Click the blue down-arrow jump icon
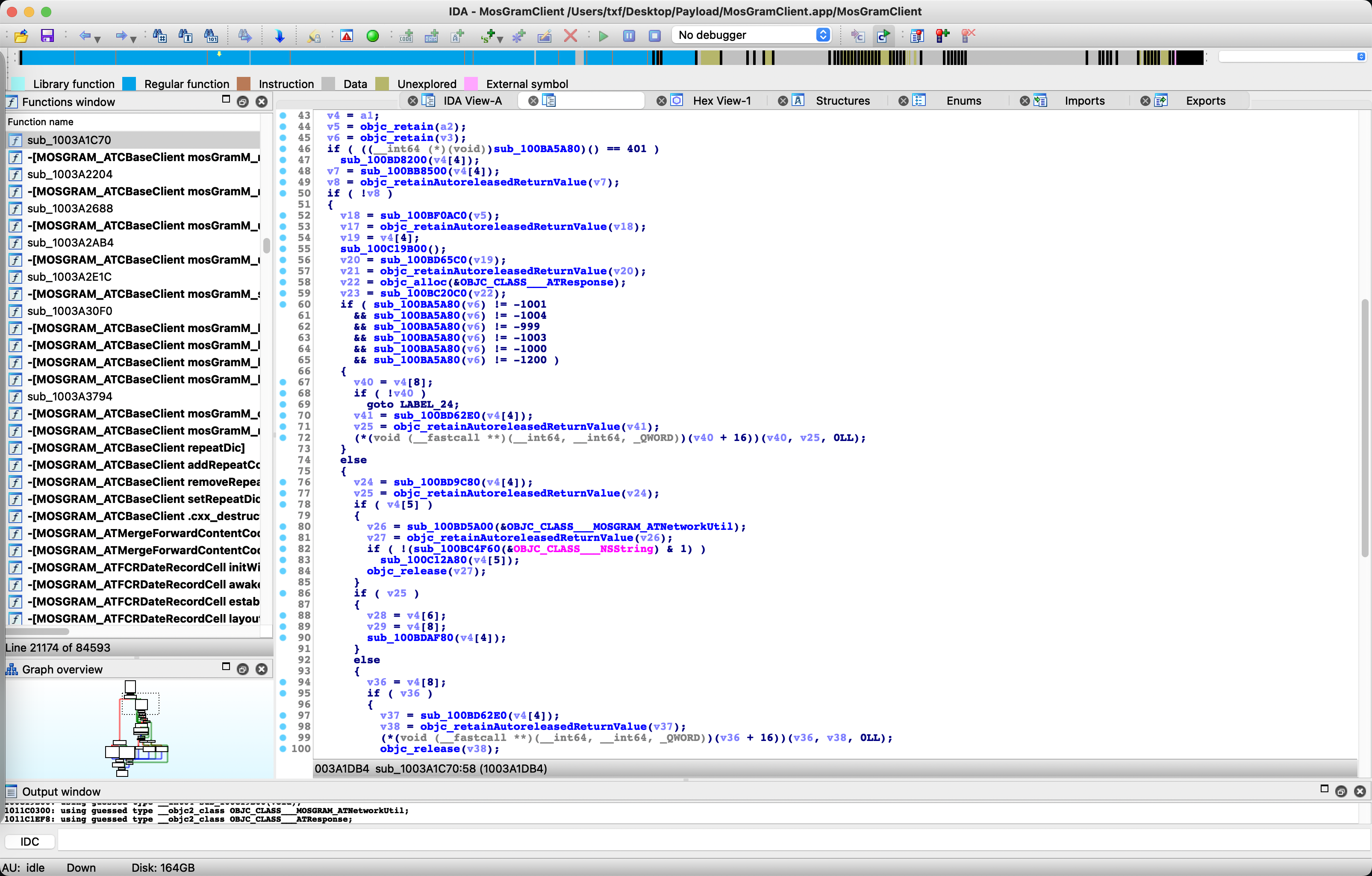 click(x=279, y=36)
